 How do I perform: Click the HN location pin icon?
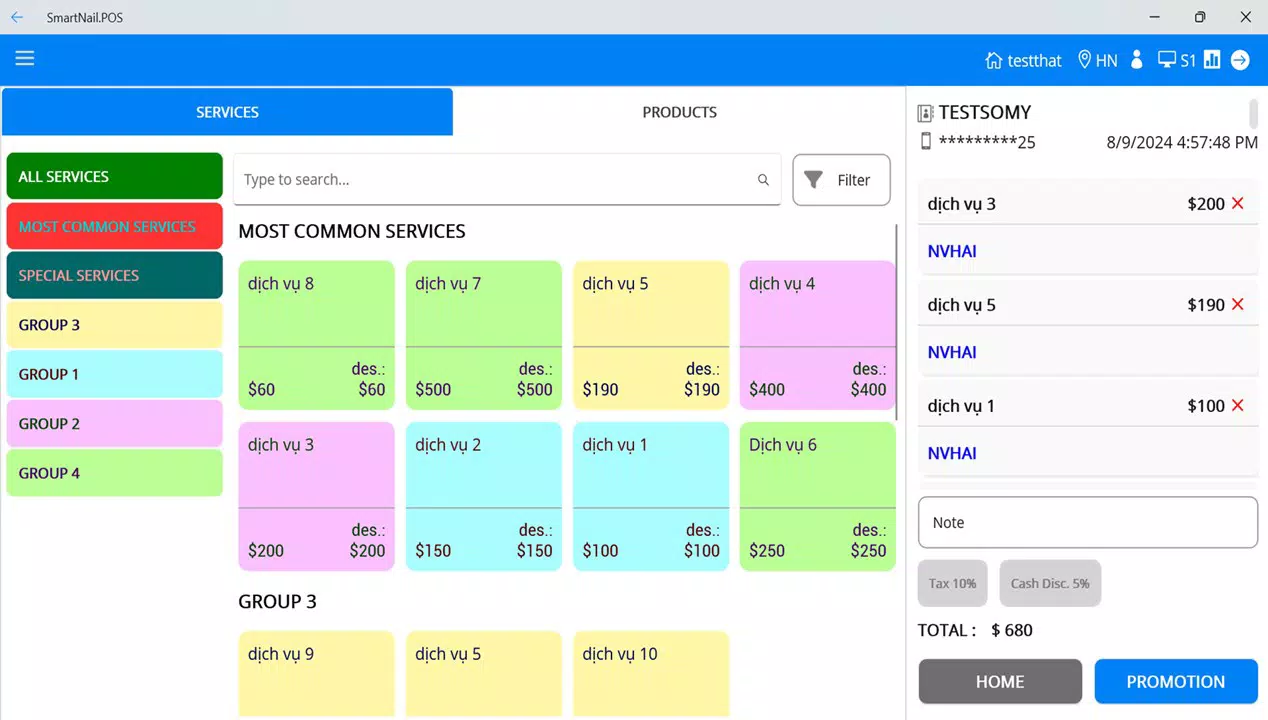click(x=1084, y=60)
